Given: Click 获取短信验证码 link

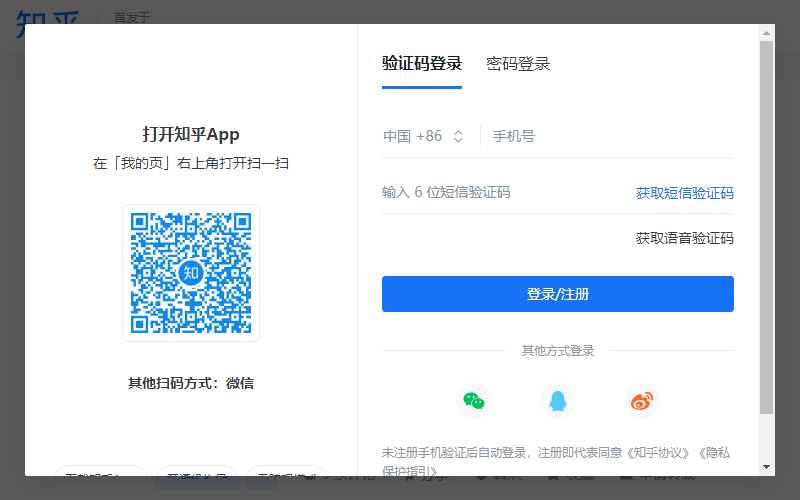Looking at the screenshot, I should coord(685,193).
